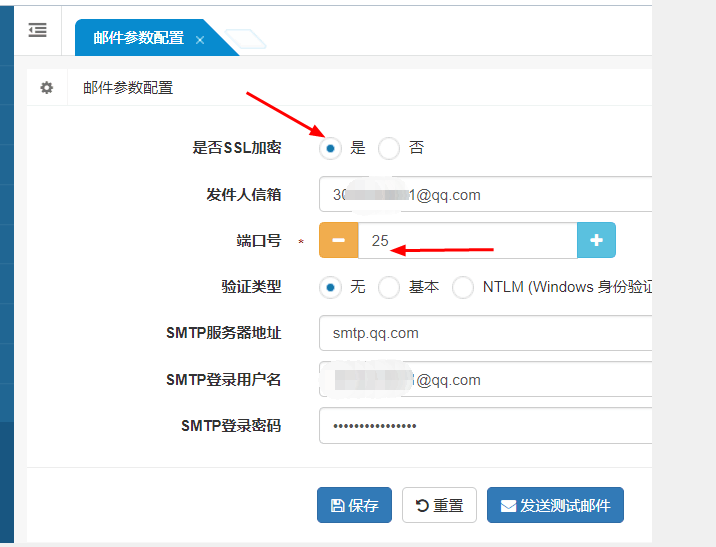Focus the SMTP登录用户名 field
The height and width of the screenshot is (547, 716).
click(x=485, y=380)
